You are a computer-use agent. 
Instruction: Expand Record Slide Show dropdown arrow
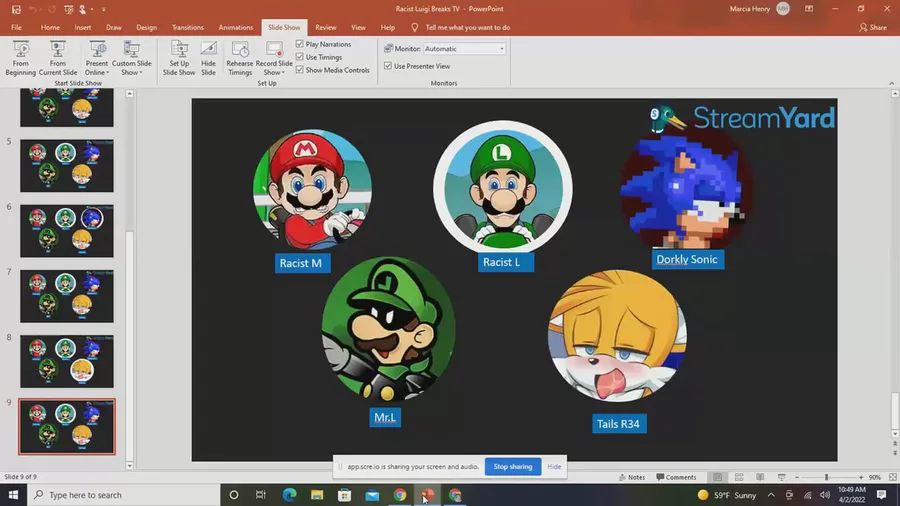point(283,73)
